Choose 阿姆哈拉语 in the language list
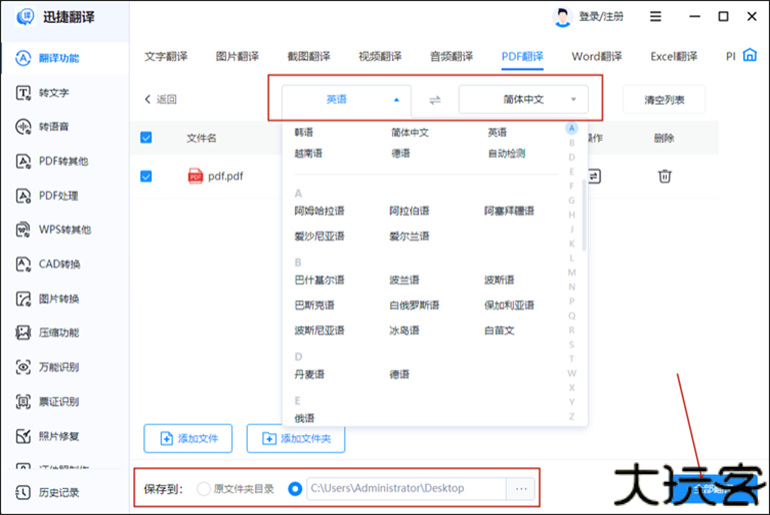Image resolution: width=770 pixels, height=515 pixels. click(x=319, y=211)
